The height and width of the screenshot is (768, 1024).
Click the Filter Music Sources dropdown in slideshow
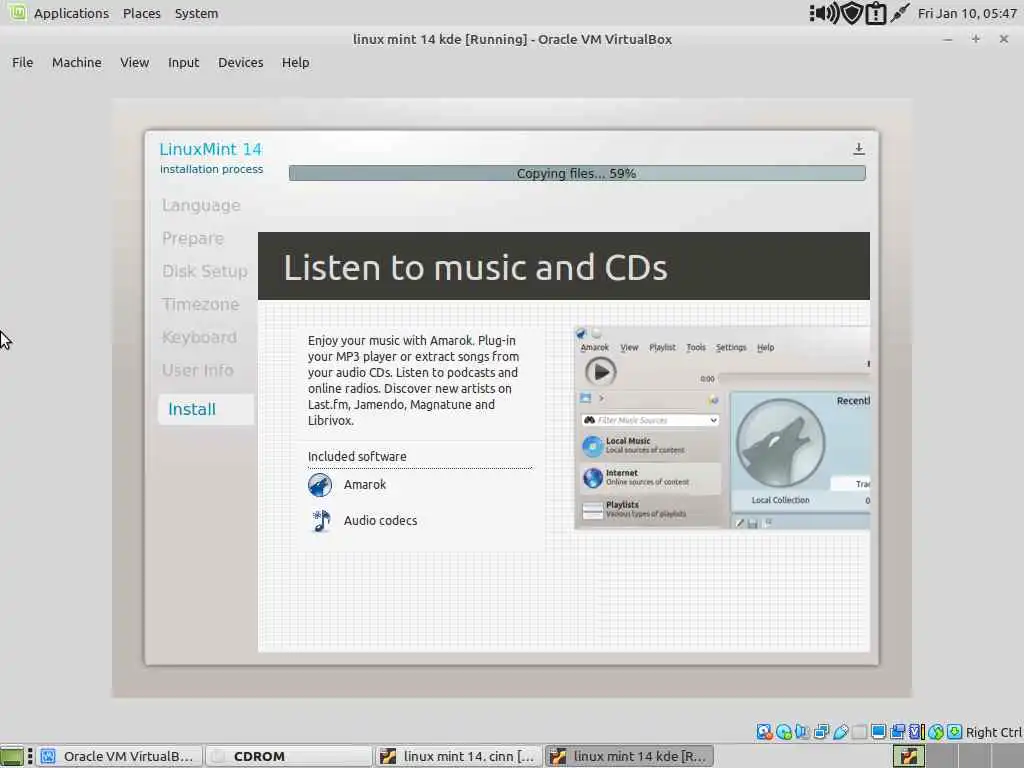coord(650,420)
